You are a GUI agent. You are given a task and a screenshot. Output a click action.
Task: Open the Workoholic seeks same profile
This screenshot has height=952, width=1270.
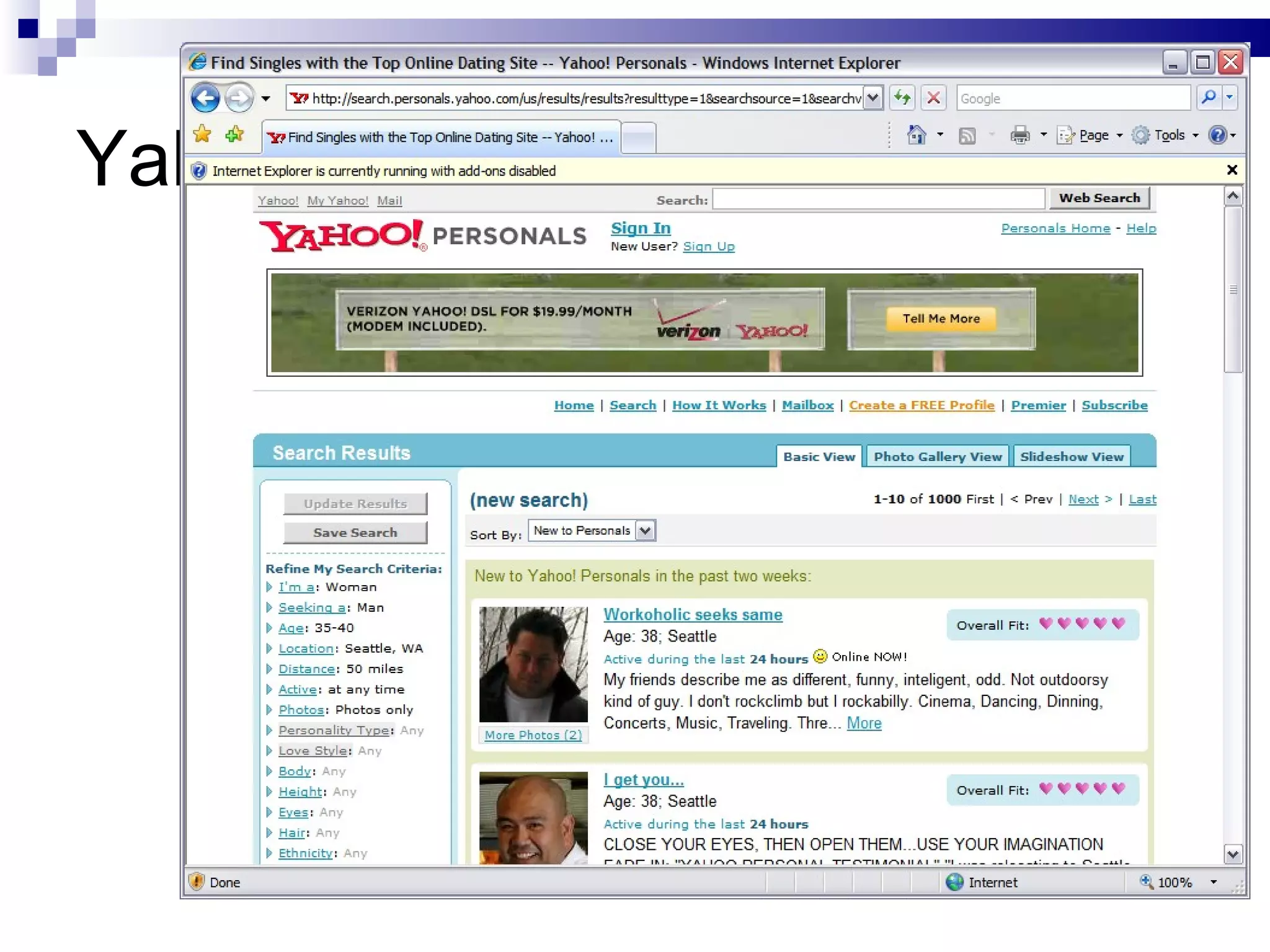(x=693, y=614)
